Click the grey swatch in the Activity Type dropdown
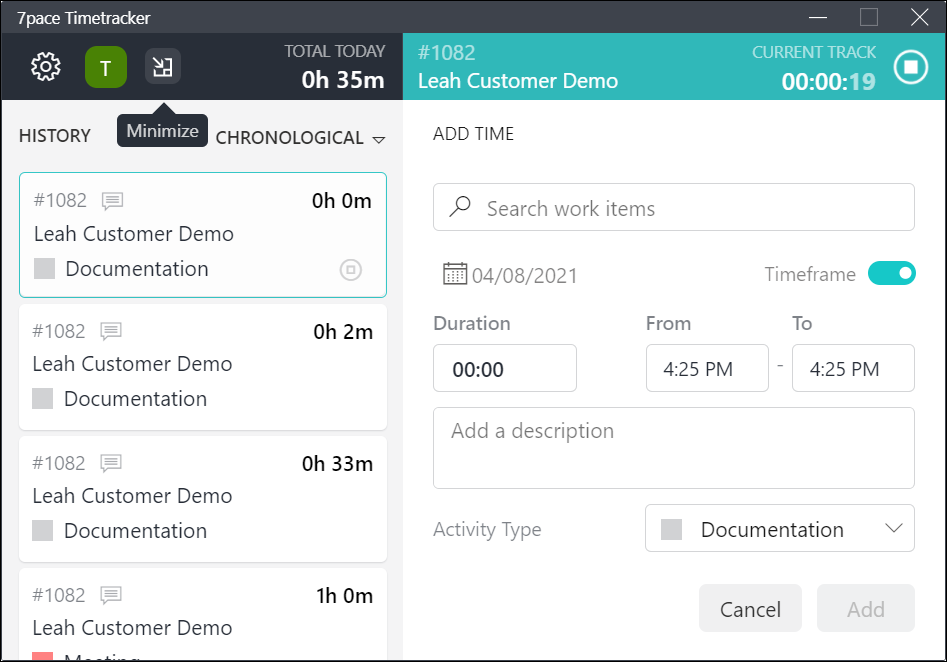Screen dimensions: 947x662 click(671, 529)
